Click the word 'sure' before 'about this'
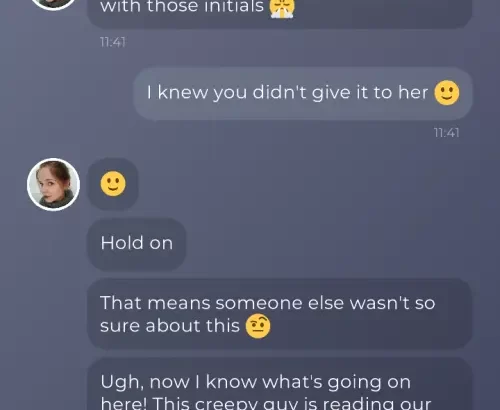The image size is (500, 410). coord(120,326)
